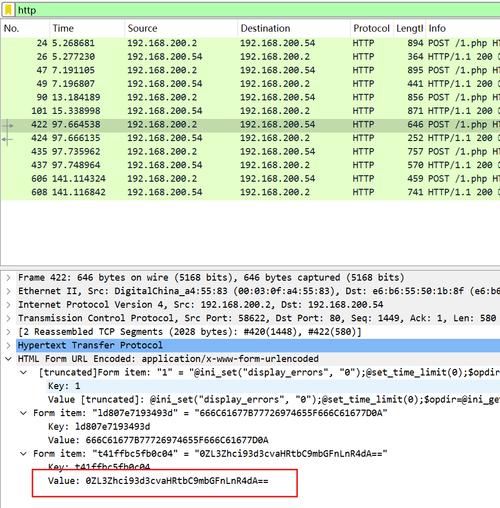Click length 894 in packet 24 row
Viewport: 500px width, 508px height.
[415, 43]
